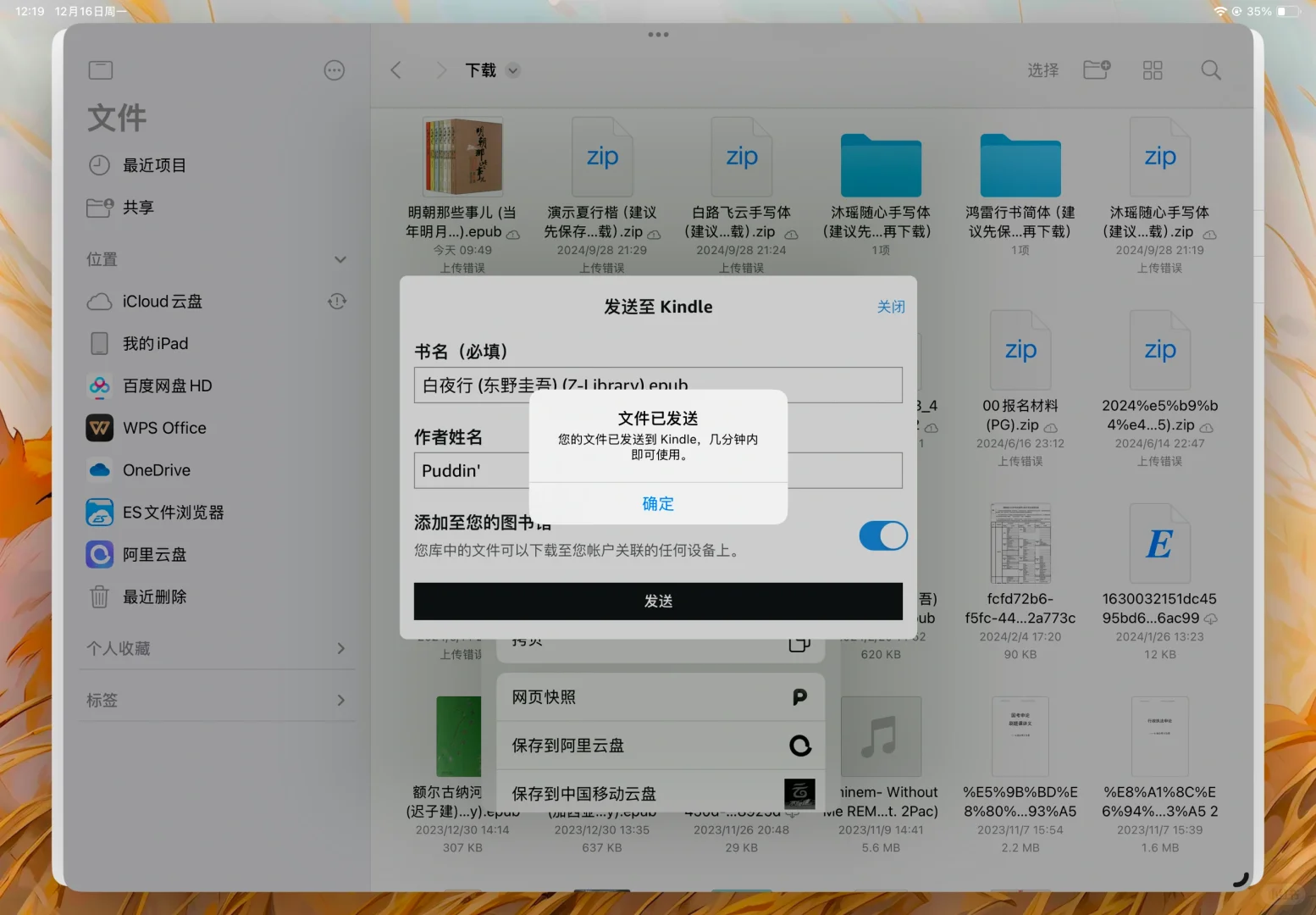1316x915 pixels.
Task: Collapse the 位置 section chevron
Action: click(x=340, y=259)
